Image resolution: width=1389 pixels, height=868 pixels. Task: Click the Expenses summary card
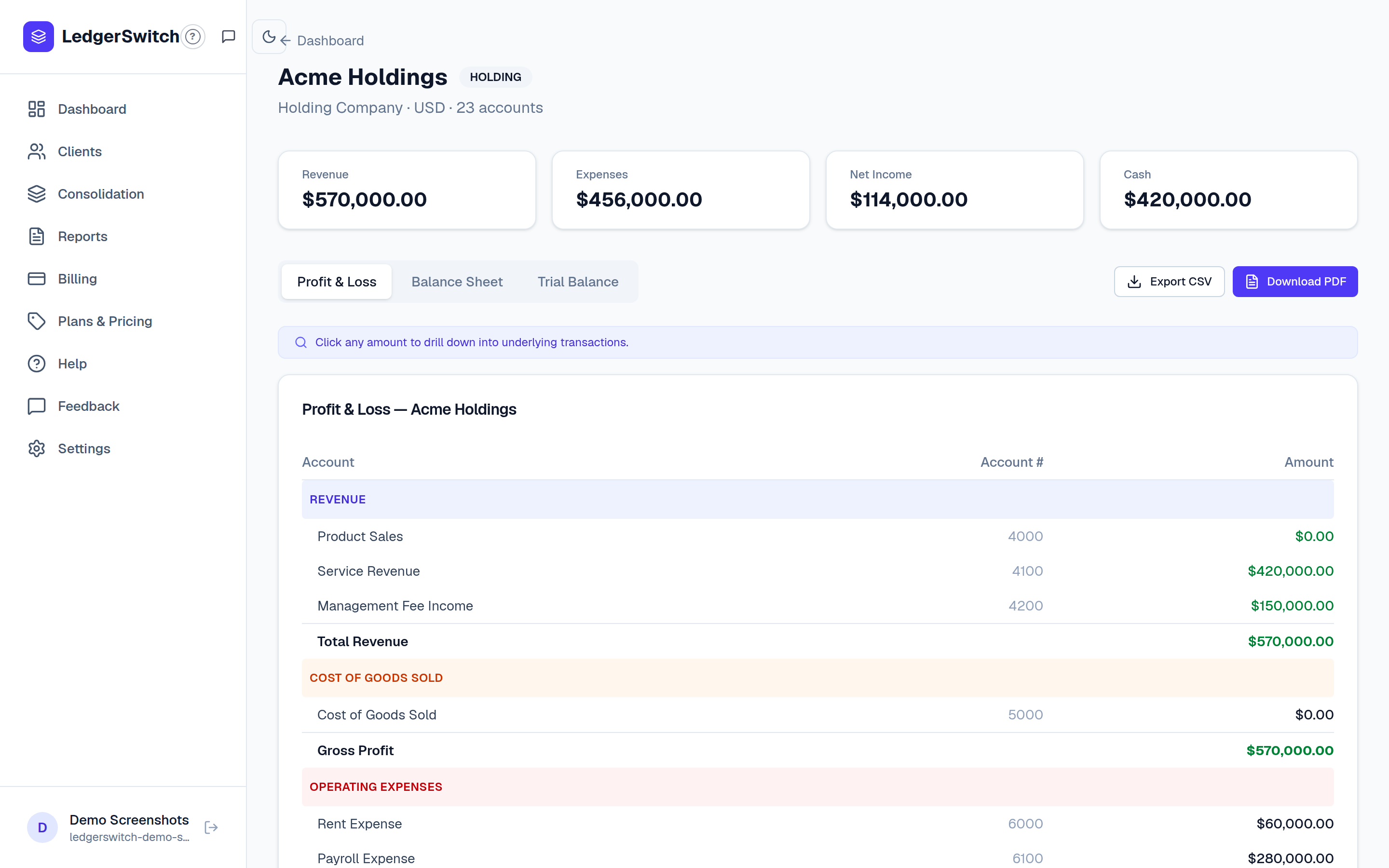click(x=681, y=190)
